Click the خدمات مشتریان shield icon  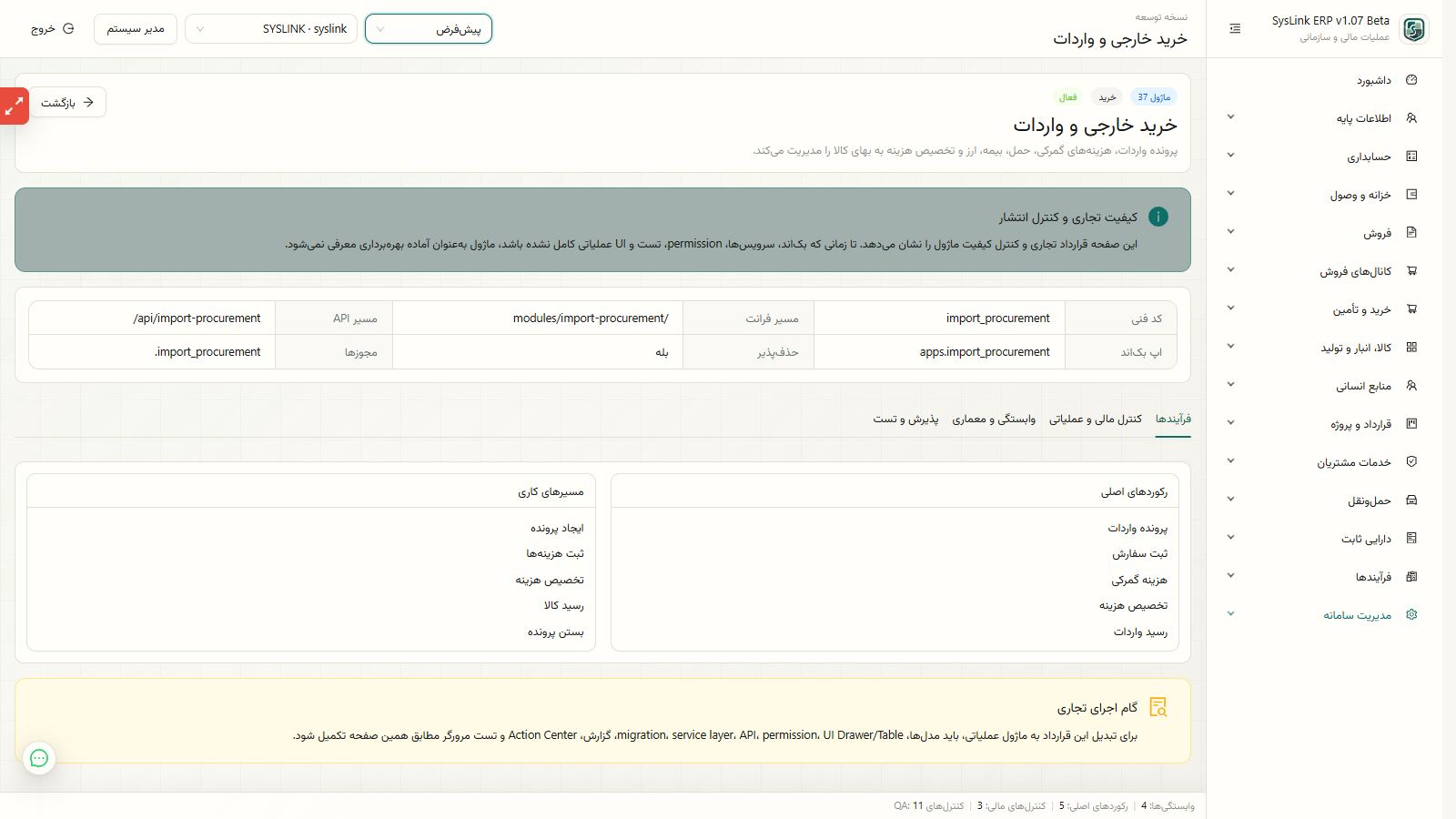pos(1411,462)
